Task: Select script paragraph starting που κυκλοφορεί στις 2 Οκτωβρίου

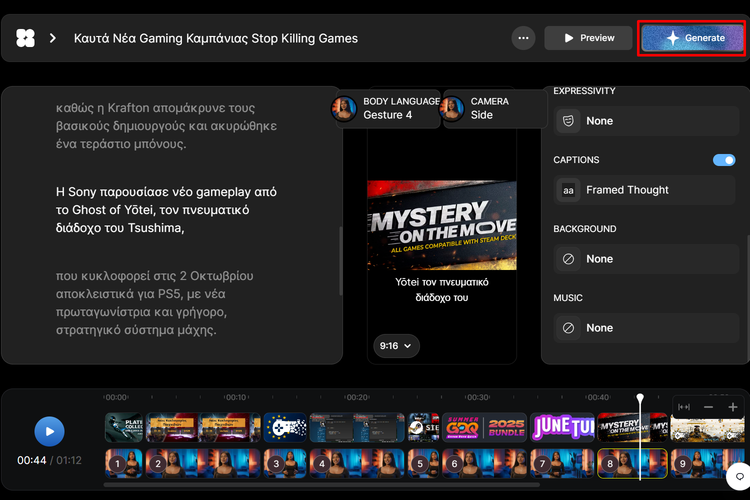Action: coord(155,302)
